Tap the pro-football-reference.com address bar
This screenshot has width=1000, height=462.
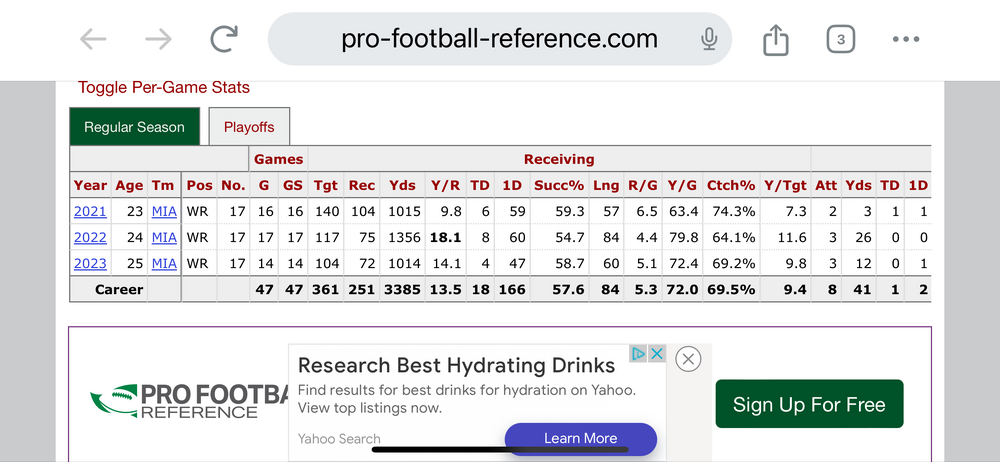pyautogui.click(x=499, y=40)
